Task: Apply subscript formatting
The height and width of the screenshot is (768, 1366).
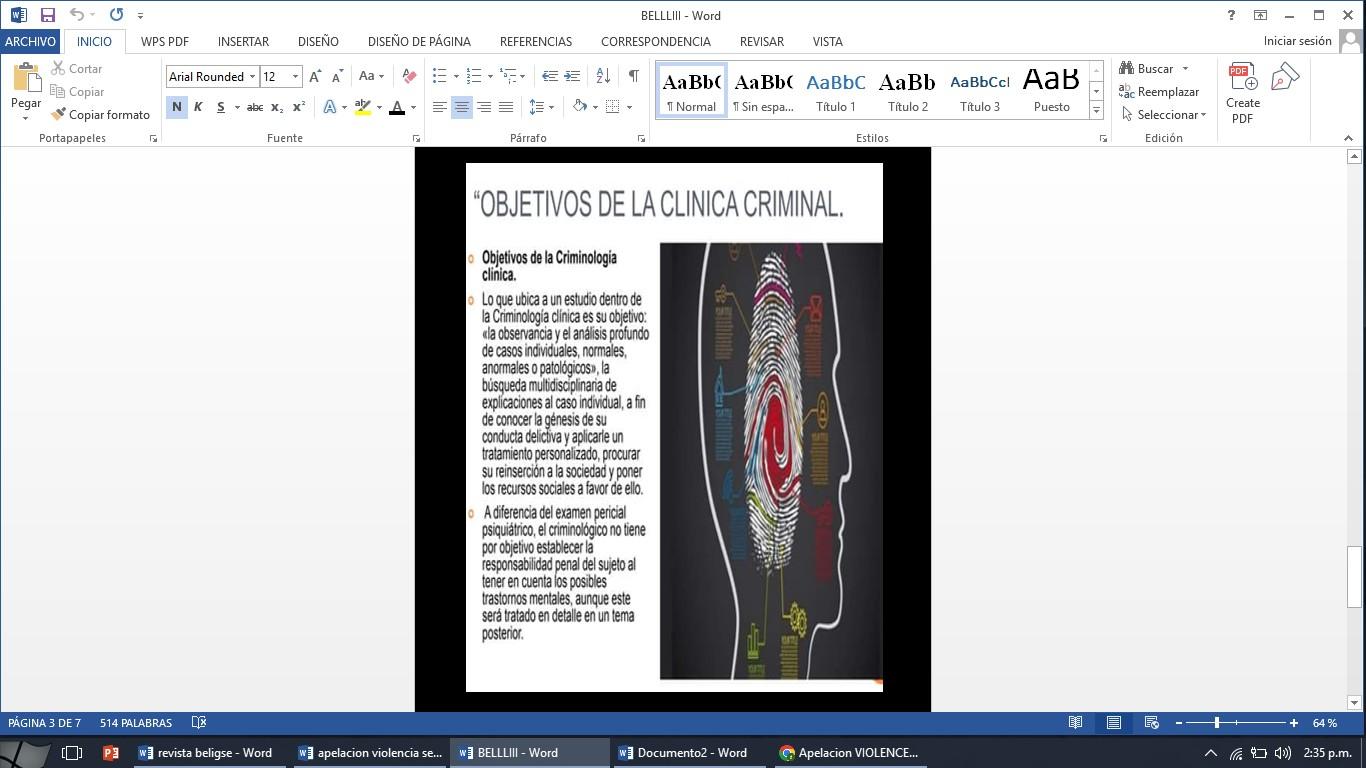Action: [277, 107]
